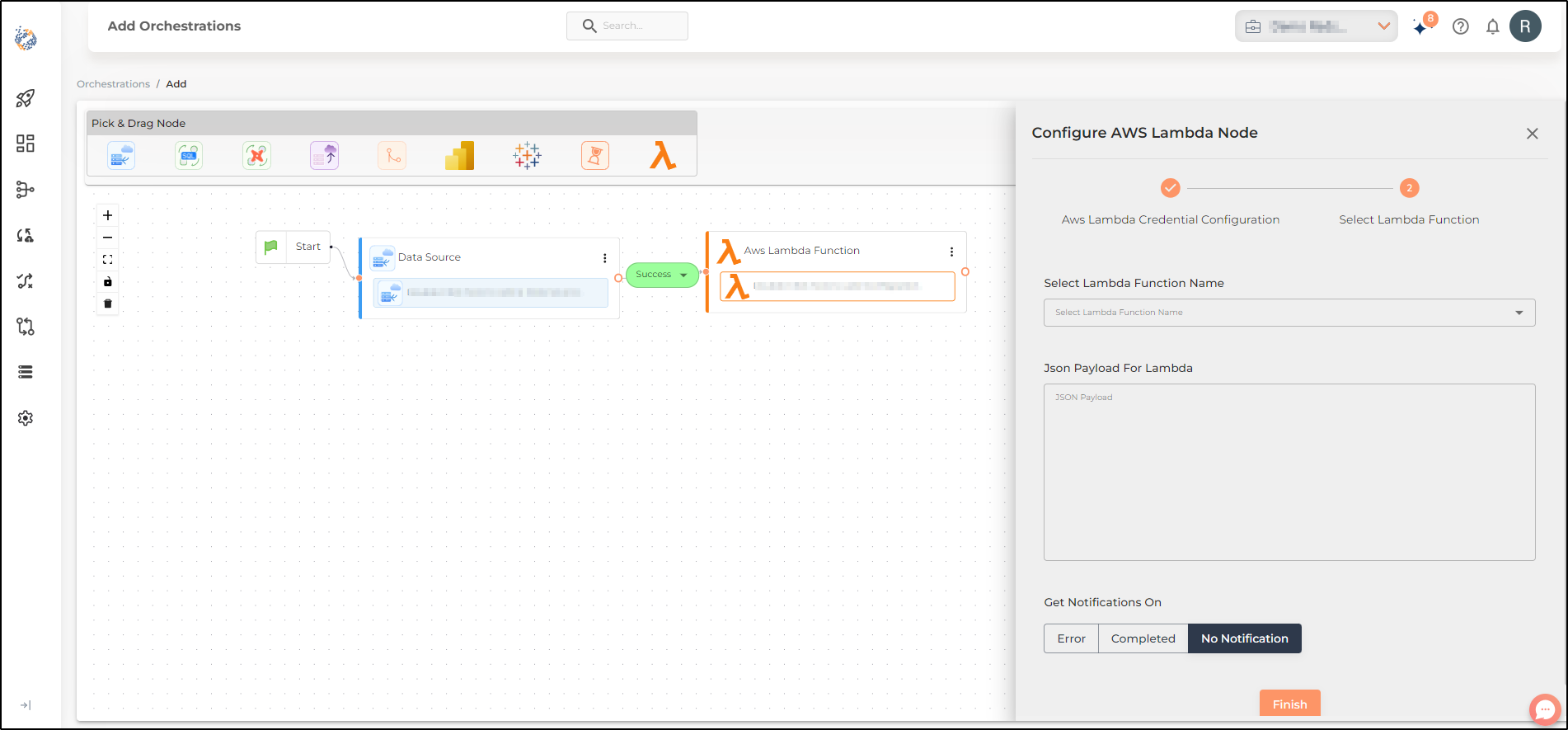Select Error notification option
Viewport: 1568px width, 730px height.
[1071, 638]
